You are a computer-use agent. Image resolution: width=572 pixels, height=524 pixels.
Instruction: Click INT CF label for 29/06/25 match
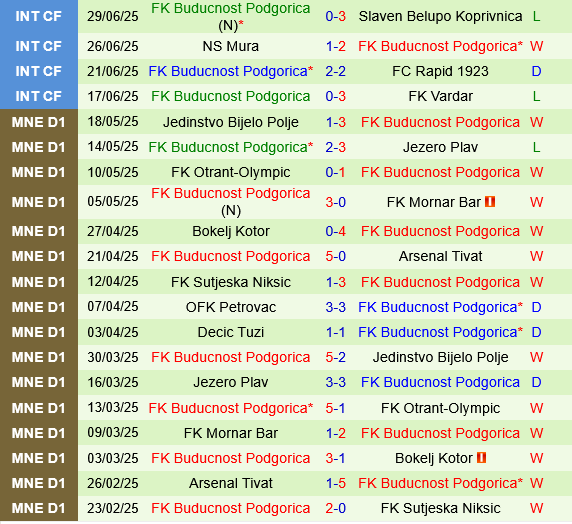coord(39,16)
